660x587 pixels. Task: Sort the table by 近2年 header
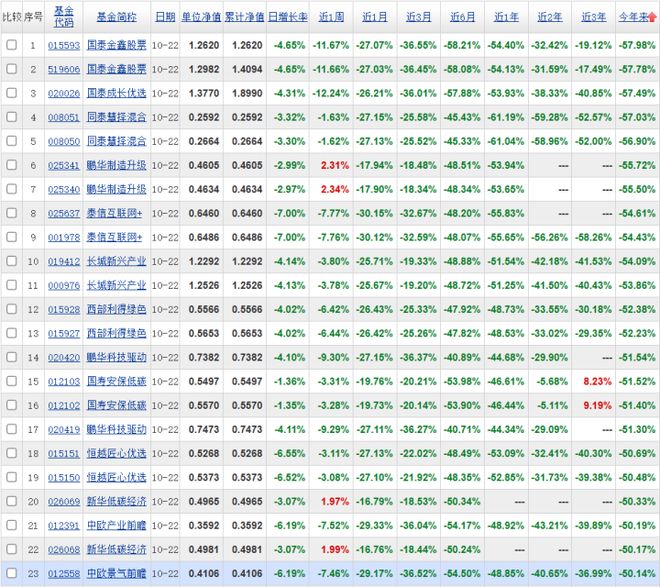[550, 17]
